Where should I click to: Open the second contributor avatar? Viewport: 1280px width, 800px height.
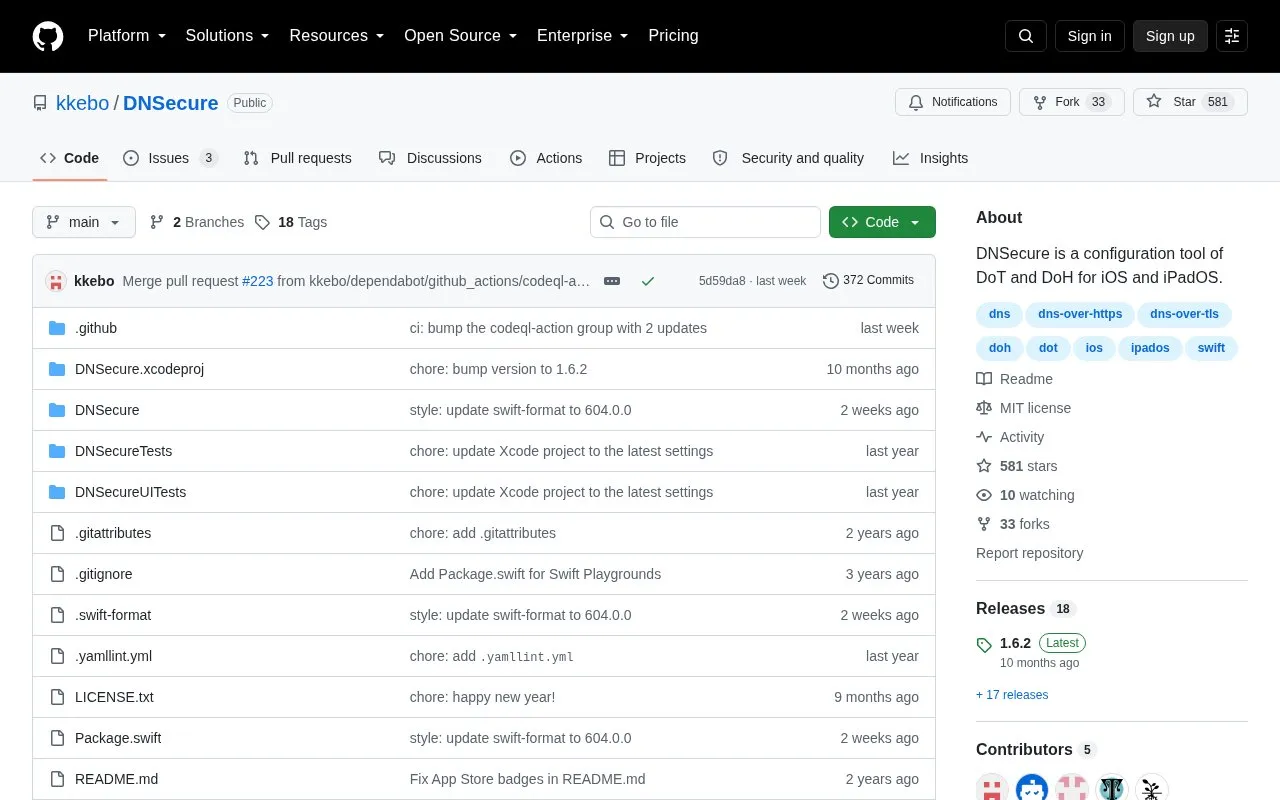pyautogui.click(x=1032, y=789)
